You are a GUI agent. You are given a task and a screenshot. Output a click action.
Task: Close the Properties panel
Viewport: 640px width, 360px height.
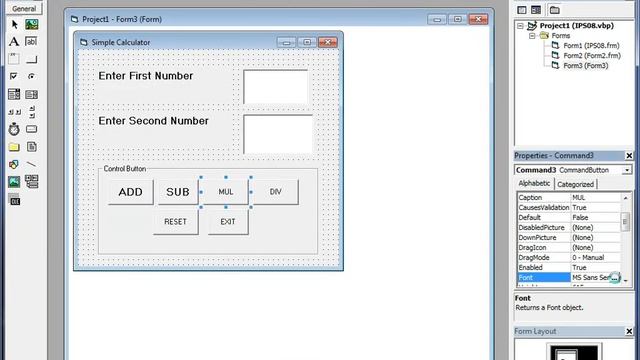pyautogui.click(x=629, y=156)
